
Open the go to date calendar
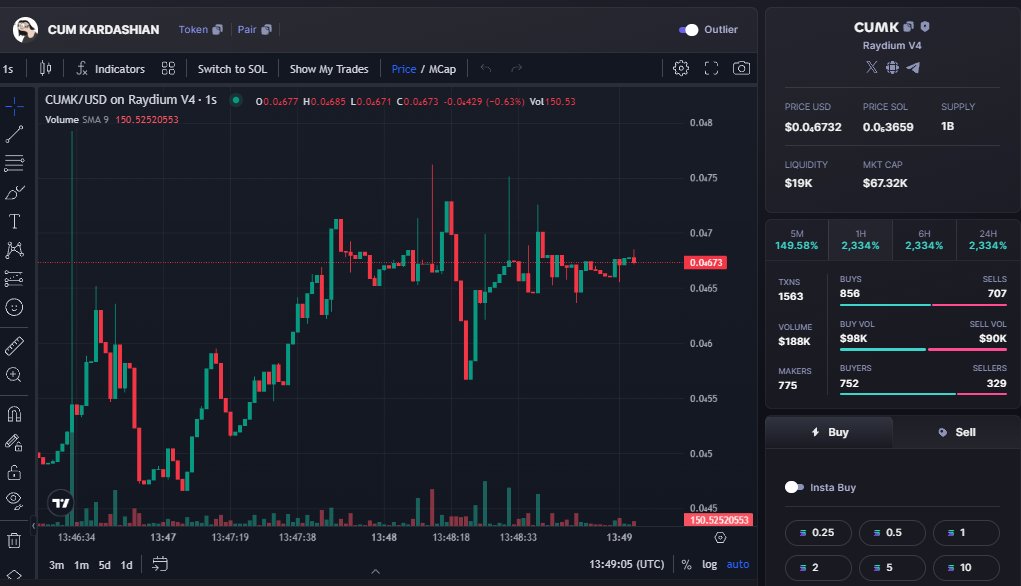click(160, 564)
